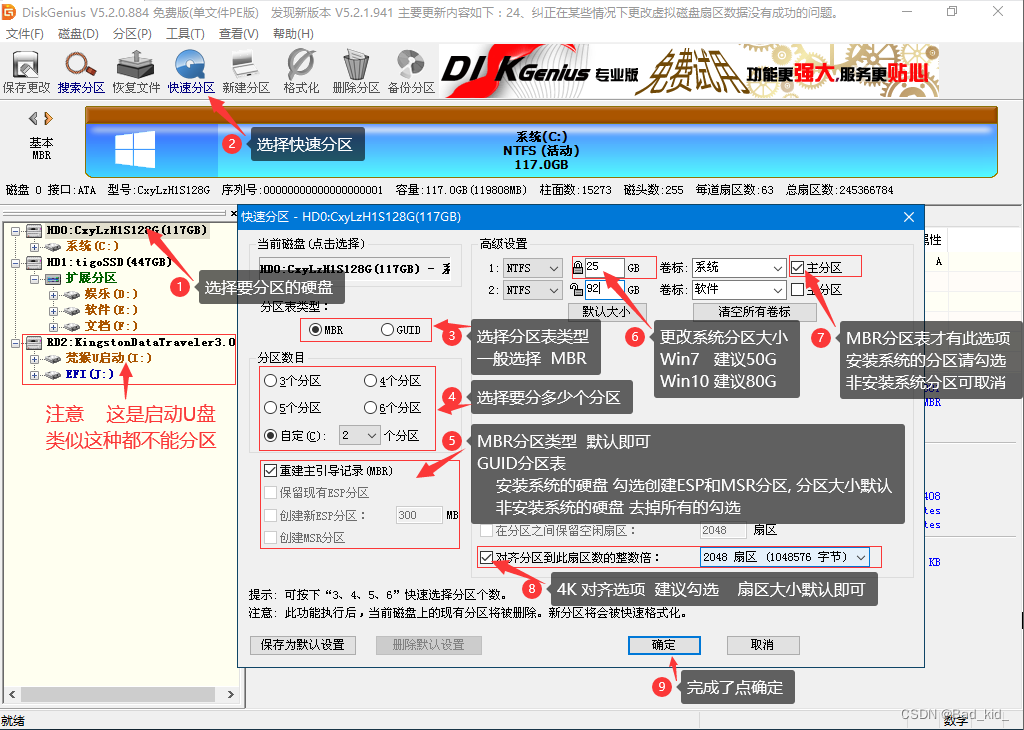Click the DiskGenius app logo icon

8,12
